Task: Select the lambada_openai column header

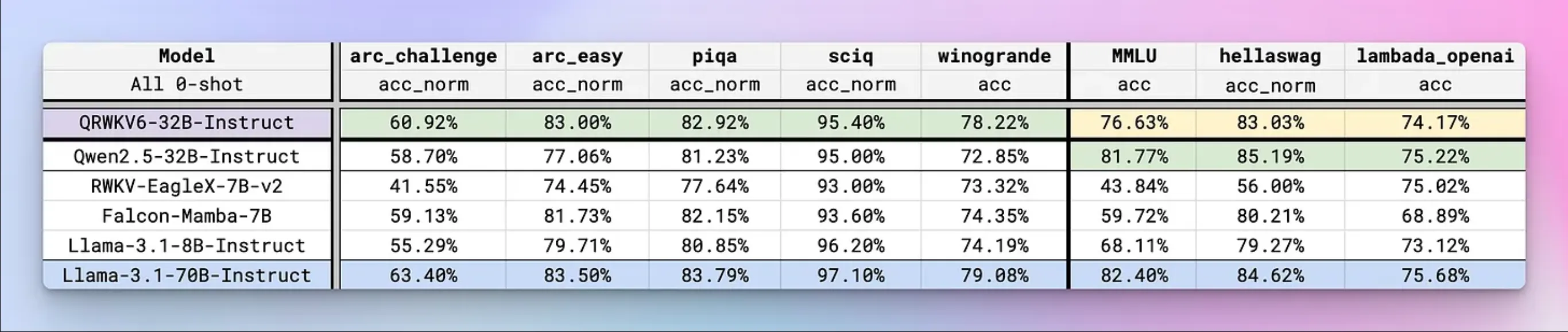Action: click(x=1435, y=57)
